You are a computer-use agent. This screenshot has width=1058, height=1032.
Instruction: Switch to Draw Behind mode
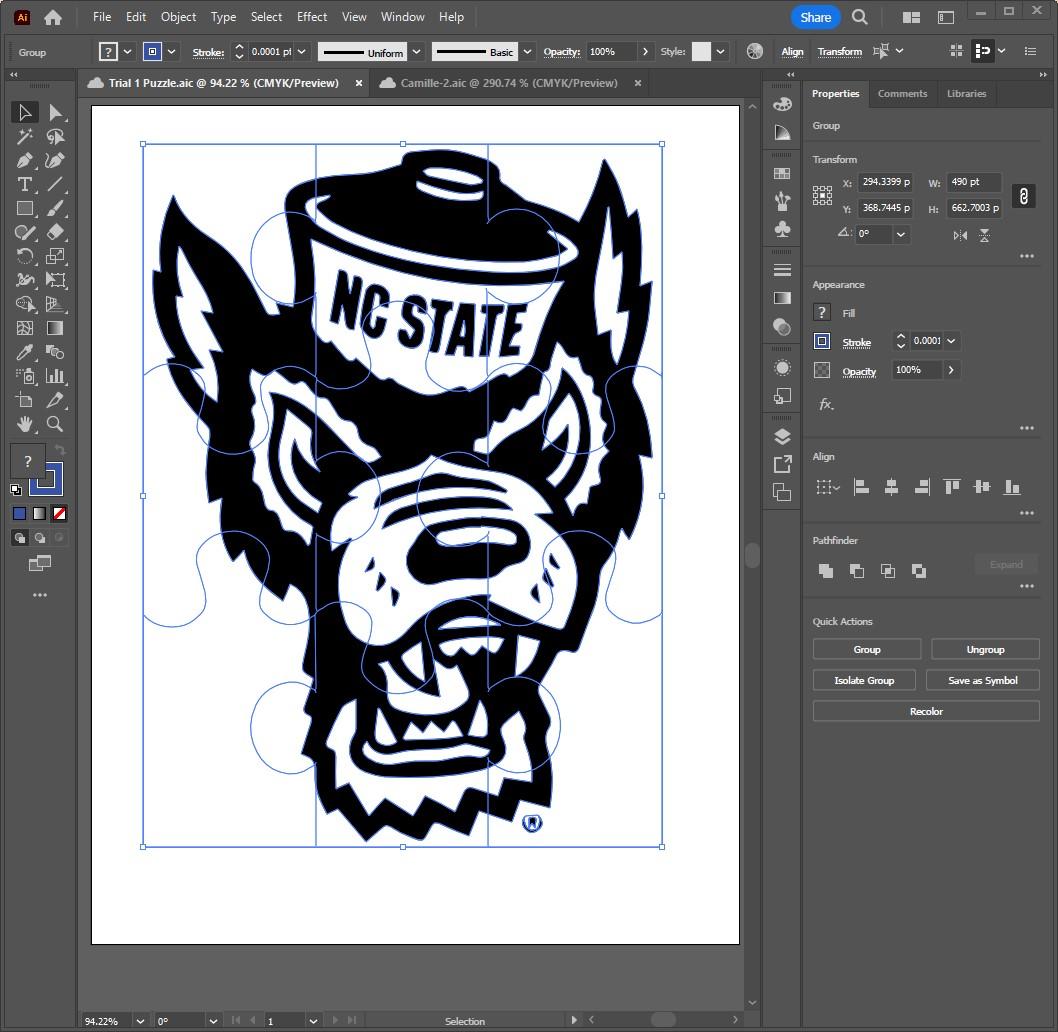click(40, 538)
